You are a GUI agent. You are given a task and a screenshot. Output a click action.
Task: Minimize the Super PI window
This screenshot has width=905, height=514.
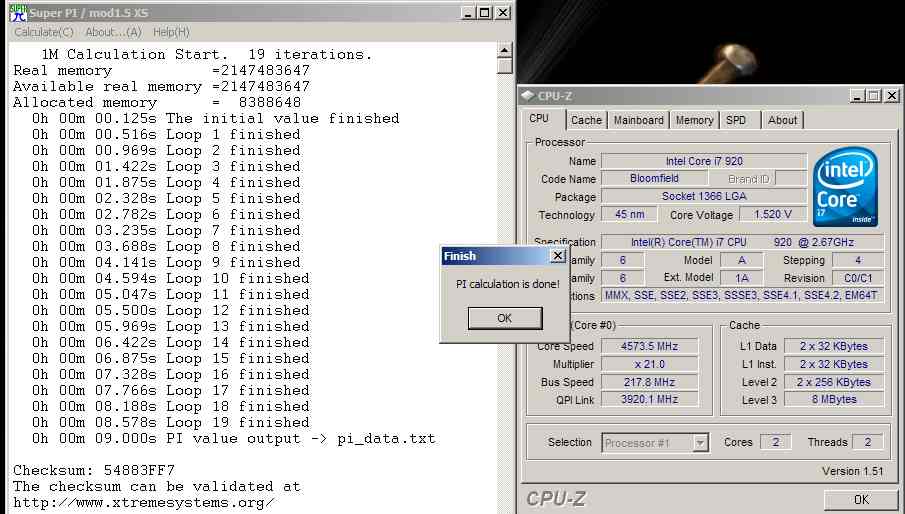pyautogui.click(x=469, y=13)
